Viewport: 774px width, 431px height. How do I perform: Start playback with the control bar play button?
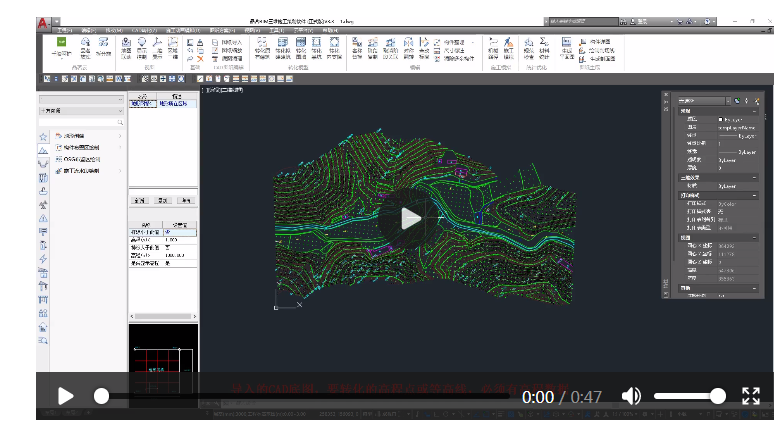point(65,396)
